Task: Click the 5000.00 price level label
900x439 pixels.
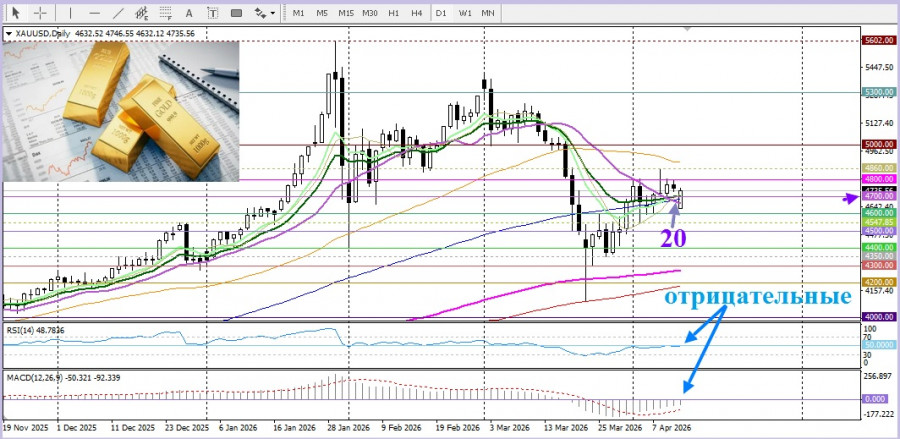Action: click(879, 144)
